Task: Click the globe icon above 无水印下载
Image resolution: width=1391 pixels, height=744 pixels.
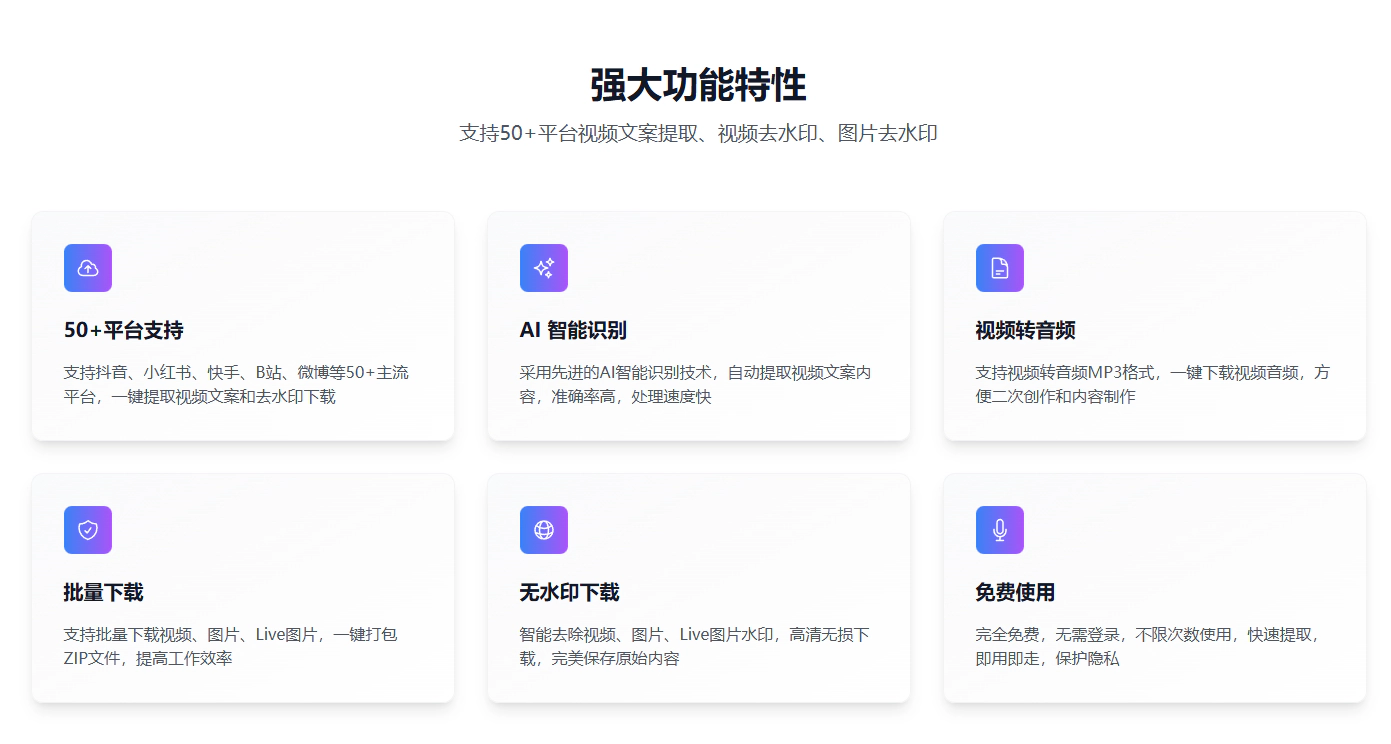Action: pos(544,530)
